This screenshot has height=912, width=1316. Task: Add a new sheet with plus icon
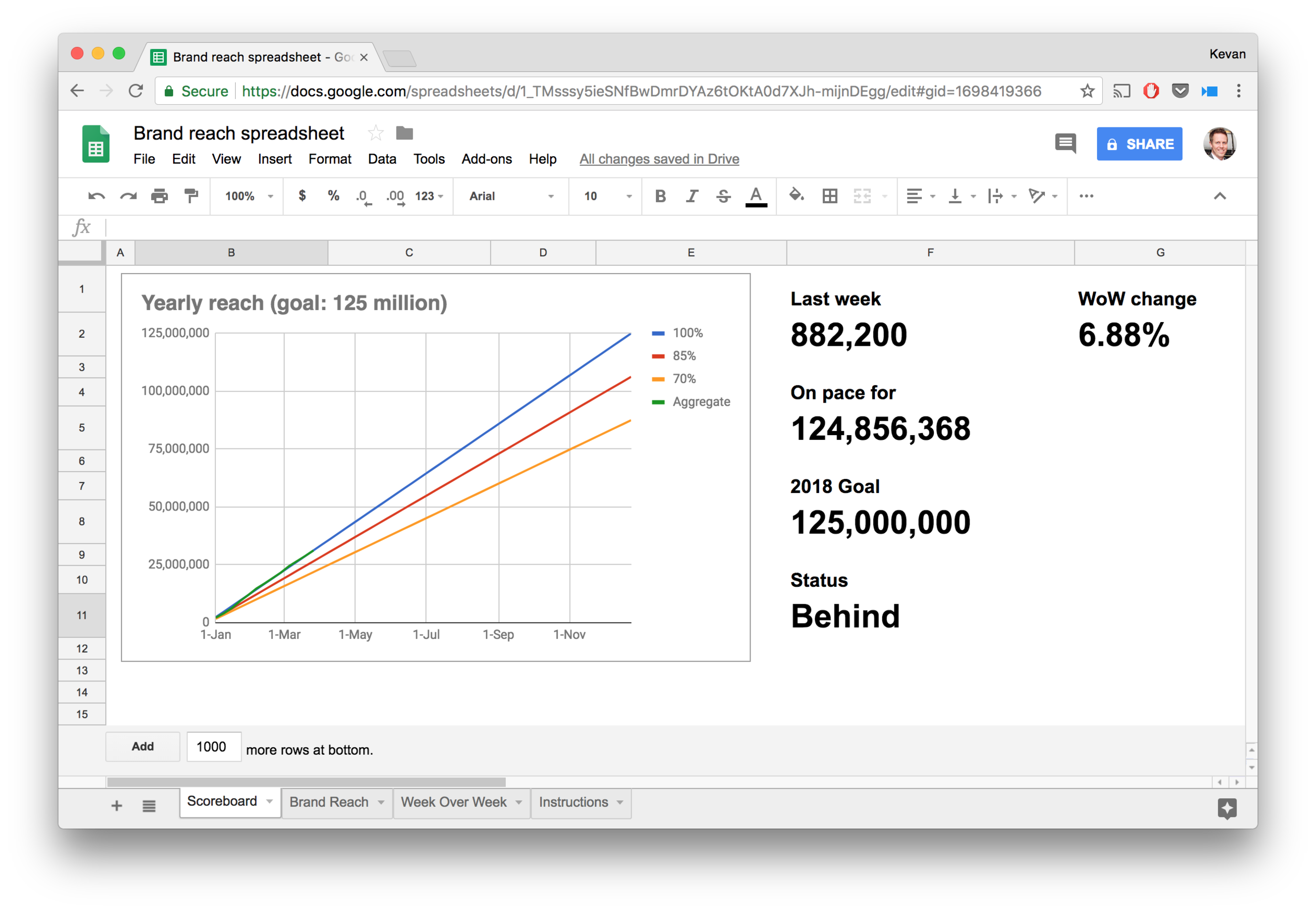point(116,806)
